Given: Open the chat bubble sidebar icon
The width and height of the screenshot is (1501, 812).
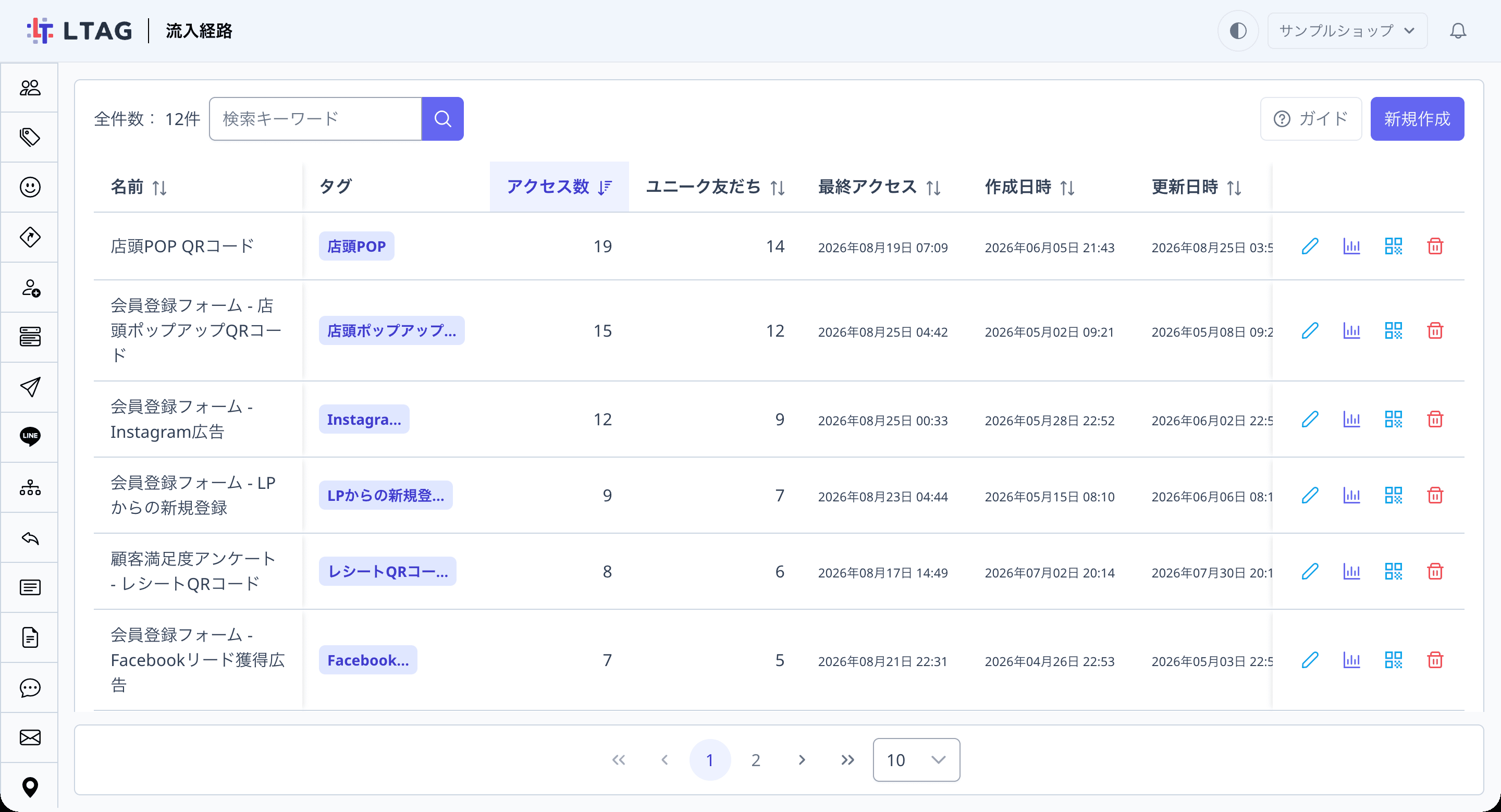Looking at the screenshot, I should [30, 687].
